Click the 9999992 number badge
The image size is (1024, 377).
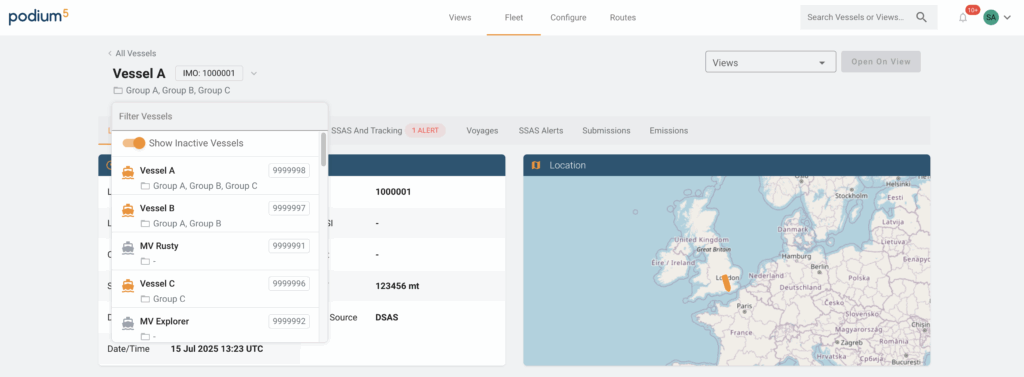pos(289,321)
